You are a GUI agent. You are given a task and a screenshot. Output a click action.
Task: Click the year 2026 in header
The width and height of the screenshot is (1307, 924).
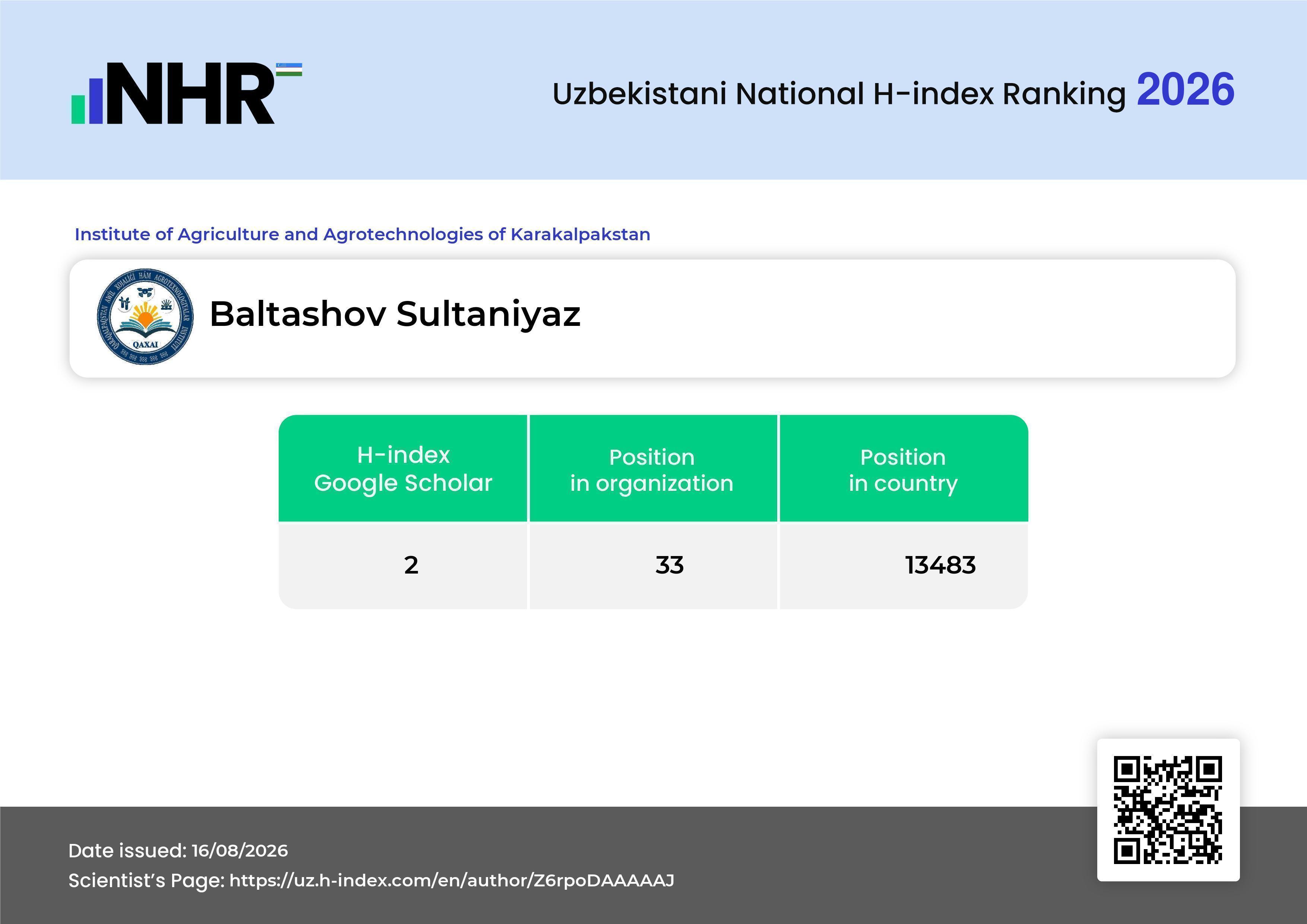pos(1186,90)
